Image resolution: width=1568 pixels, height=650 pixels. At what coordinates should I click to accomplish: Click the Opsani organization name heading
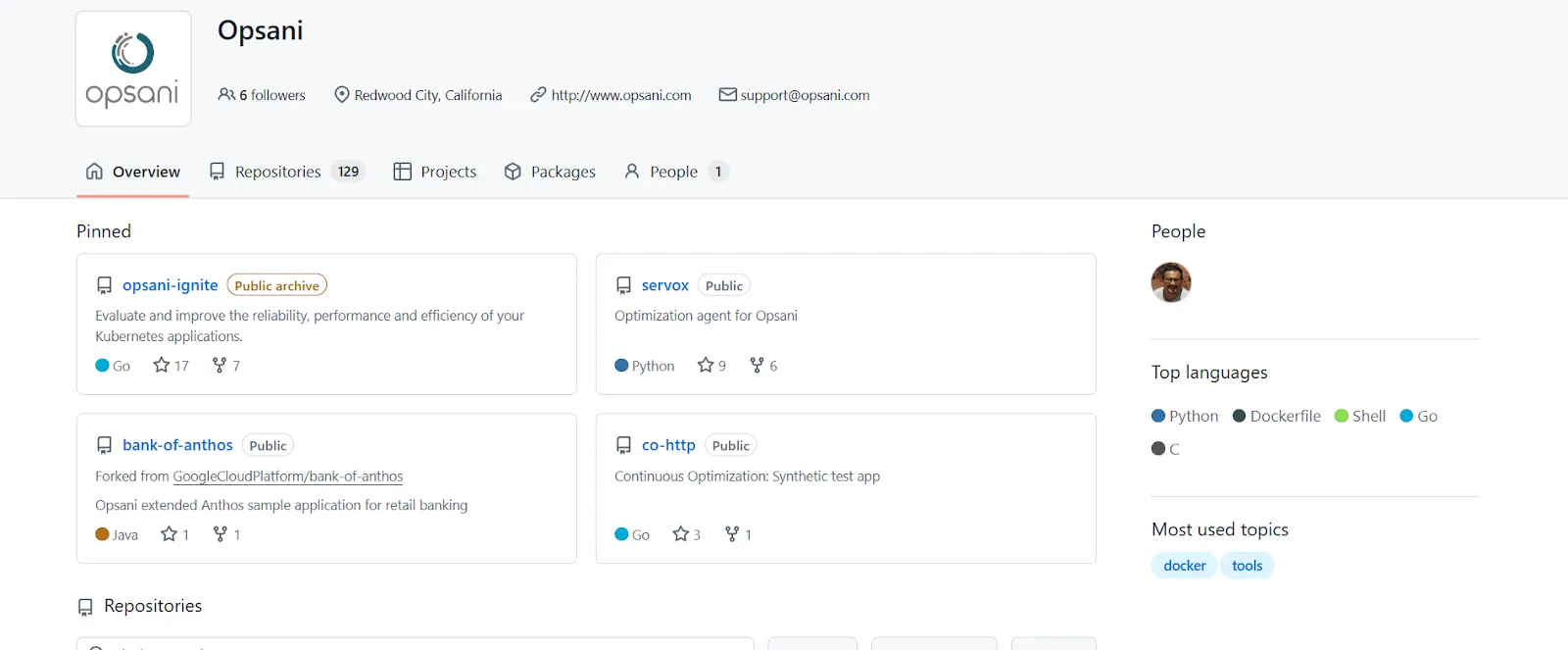click(260, 30)
